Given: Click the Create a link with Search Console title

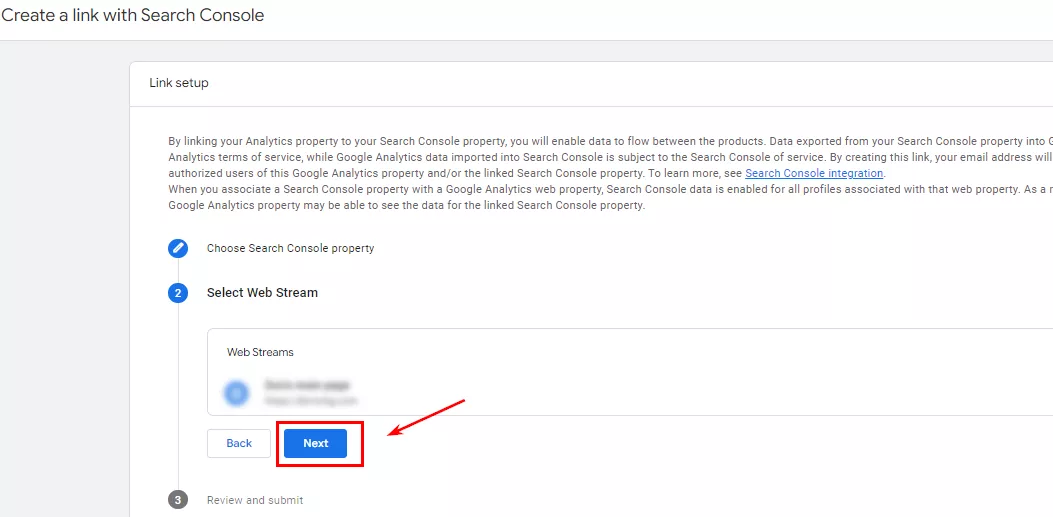Looking at the screenshot, I should click(x=132, y=15).
